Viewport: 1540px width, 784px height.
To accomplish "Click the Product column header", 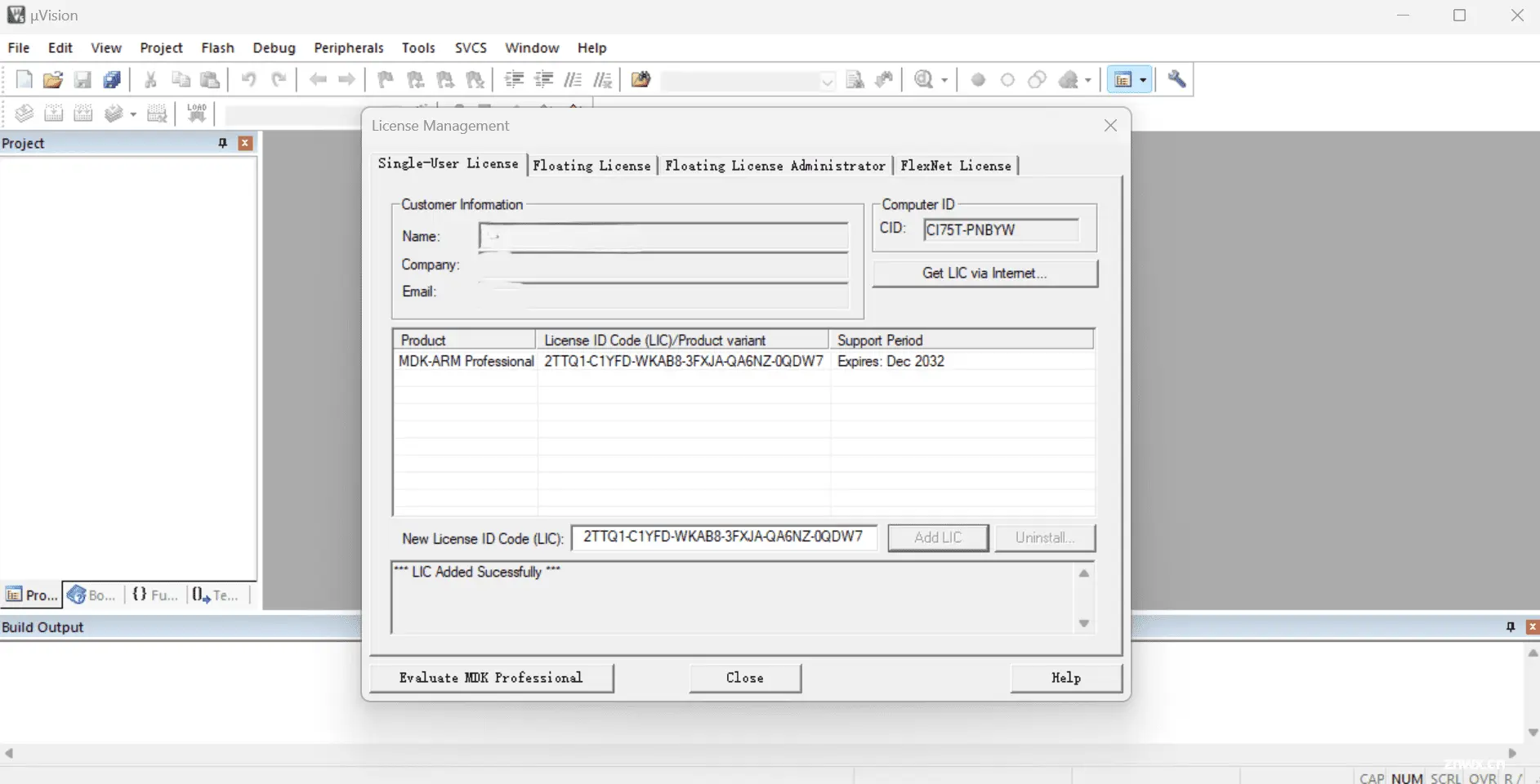I will pos(465,341).
